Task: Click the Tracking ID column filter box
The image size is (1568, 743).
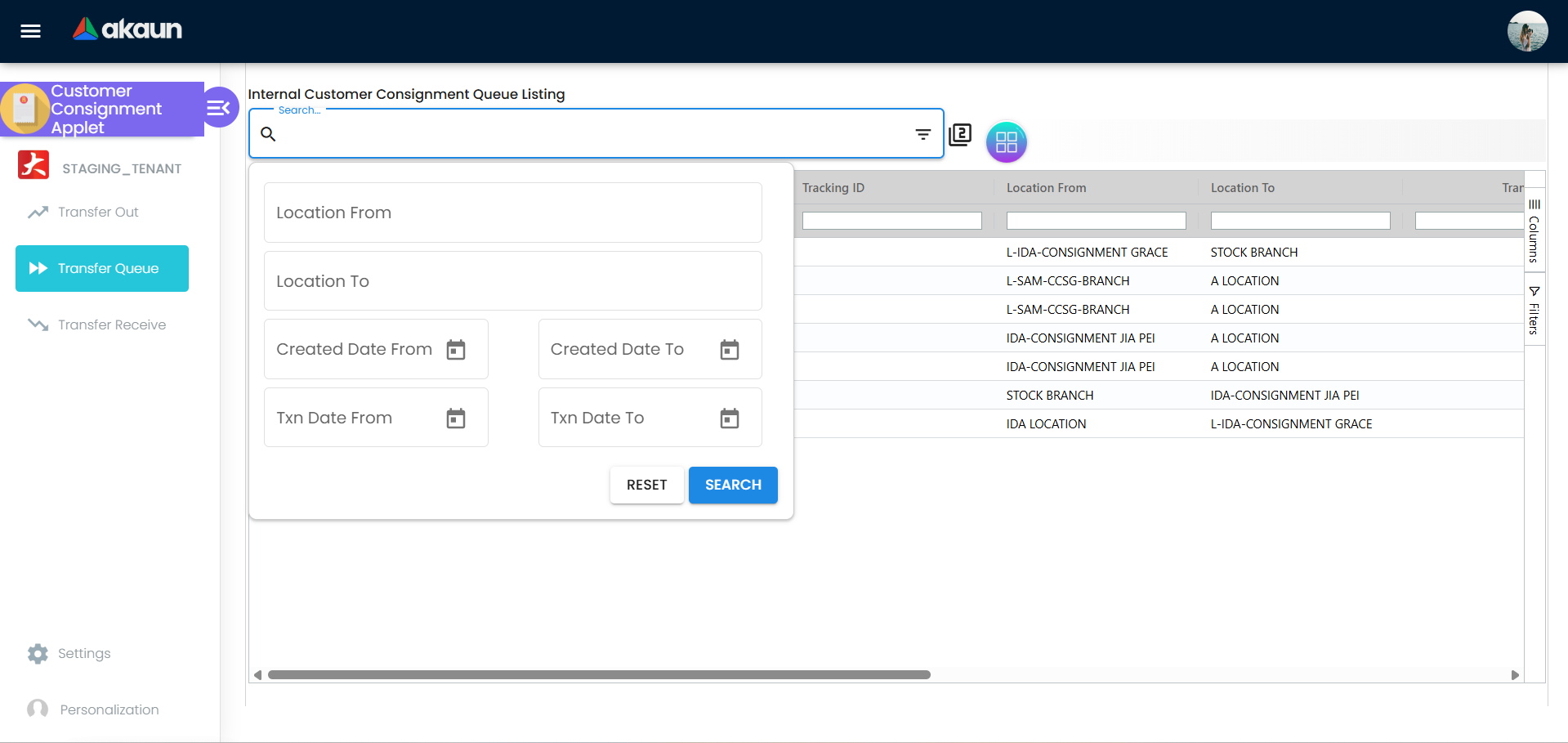Action: click(891, 221)
